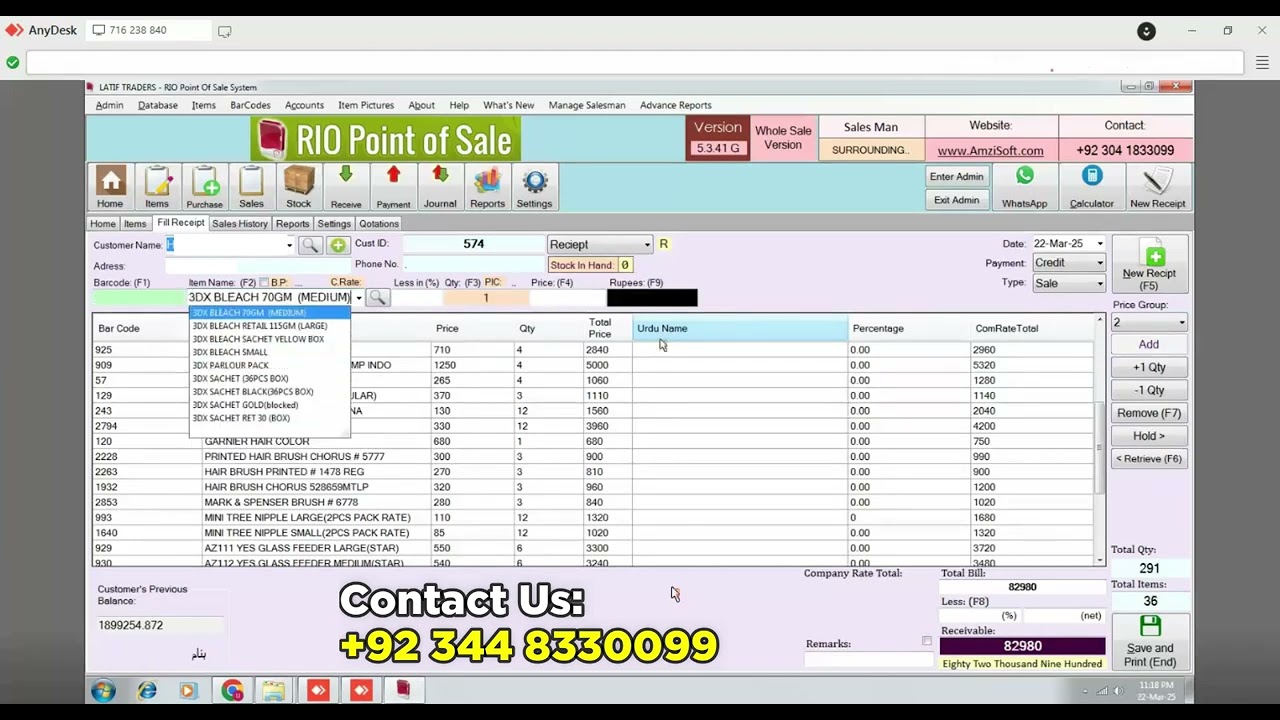Click the Barcode (F1) input field
The image size is (1280, 720).
(x=139, y=298)
